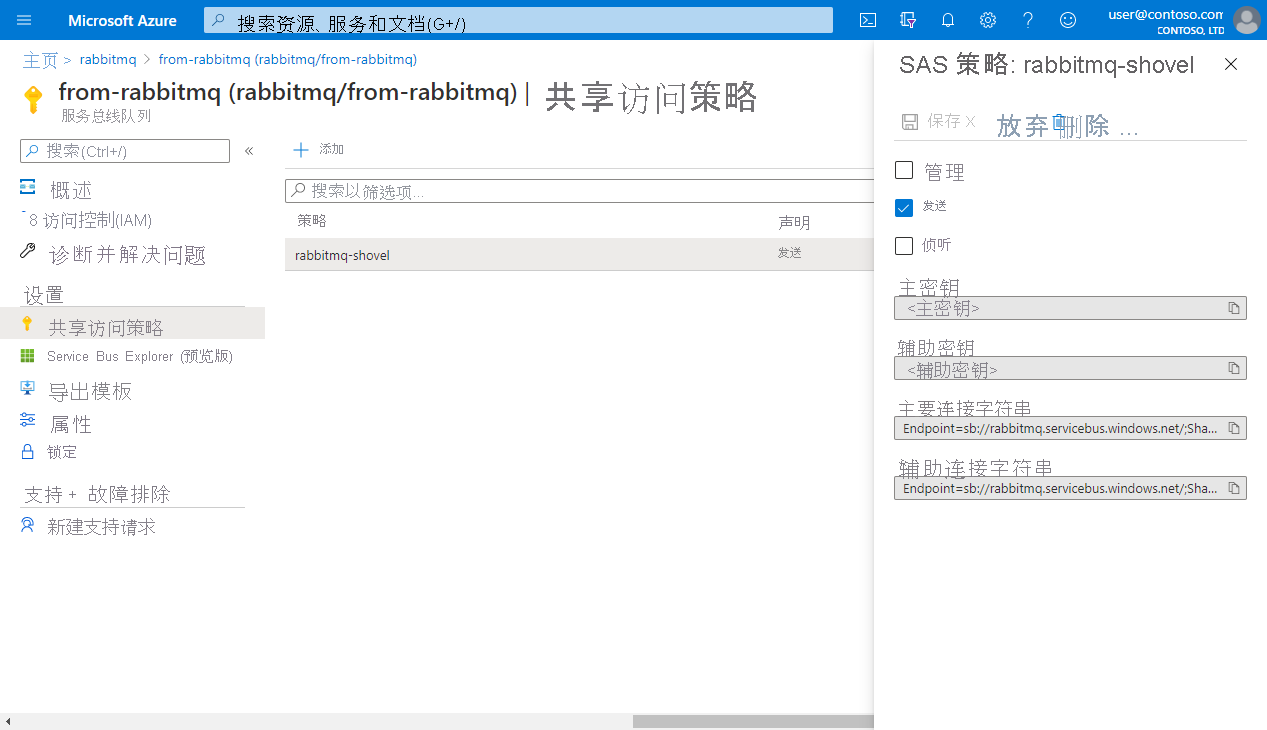The height and width of the screenshot is (730, 1267).
Task: Collapse the sidebar with the « chevron
Action: pos(249,150)
